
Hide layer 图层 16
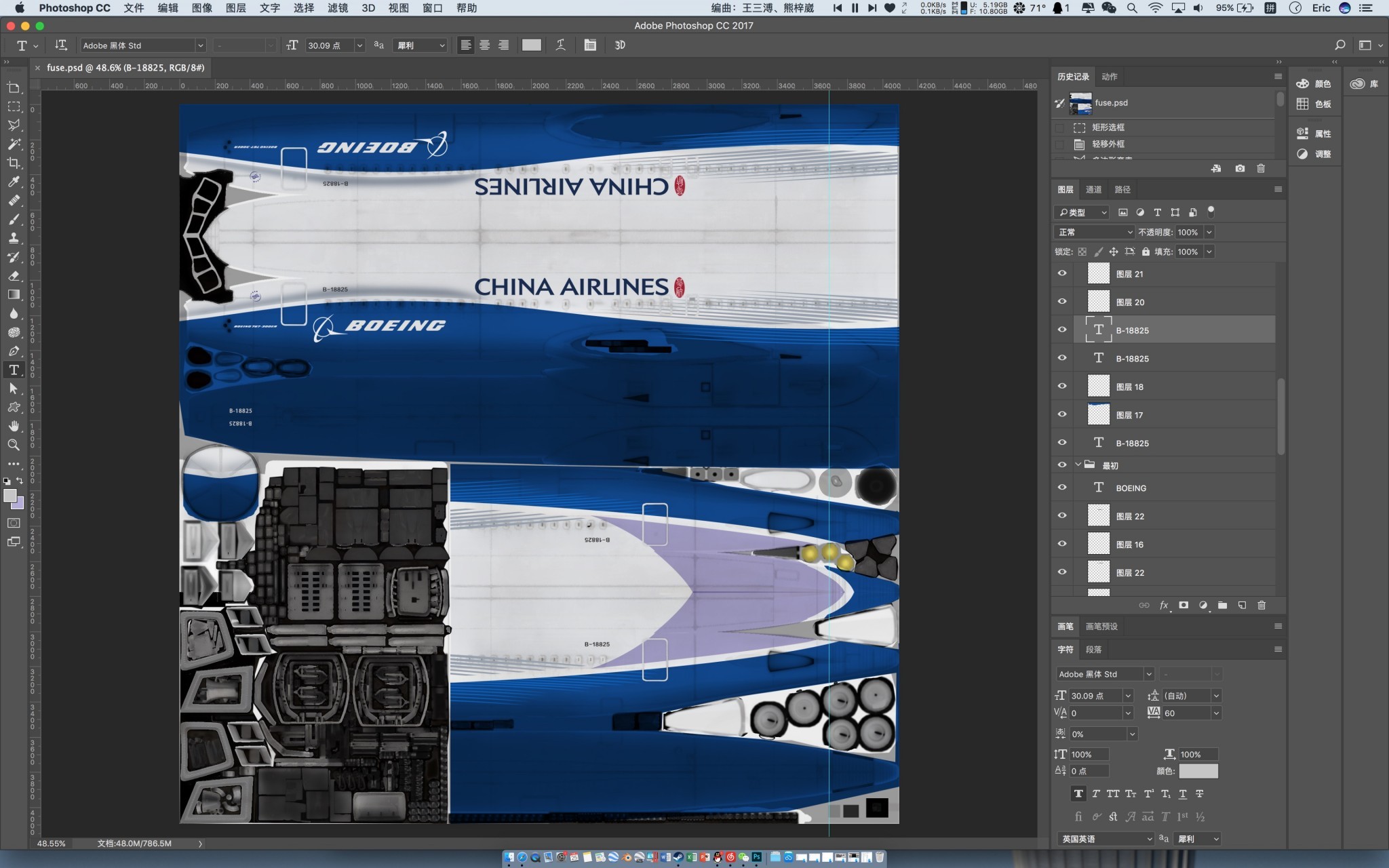pyautogui.click(x=1062, y=544)
